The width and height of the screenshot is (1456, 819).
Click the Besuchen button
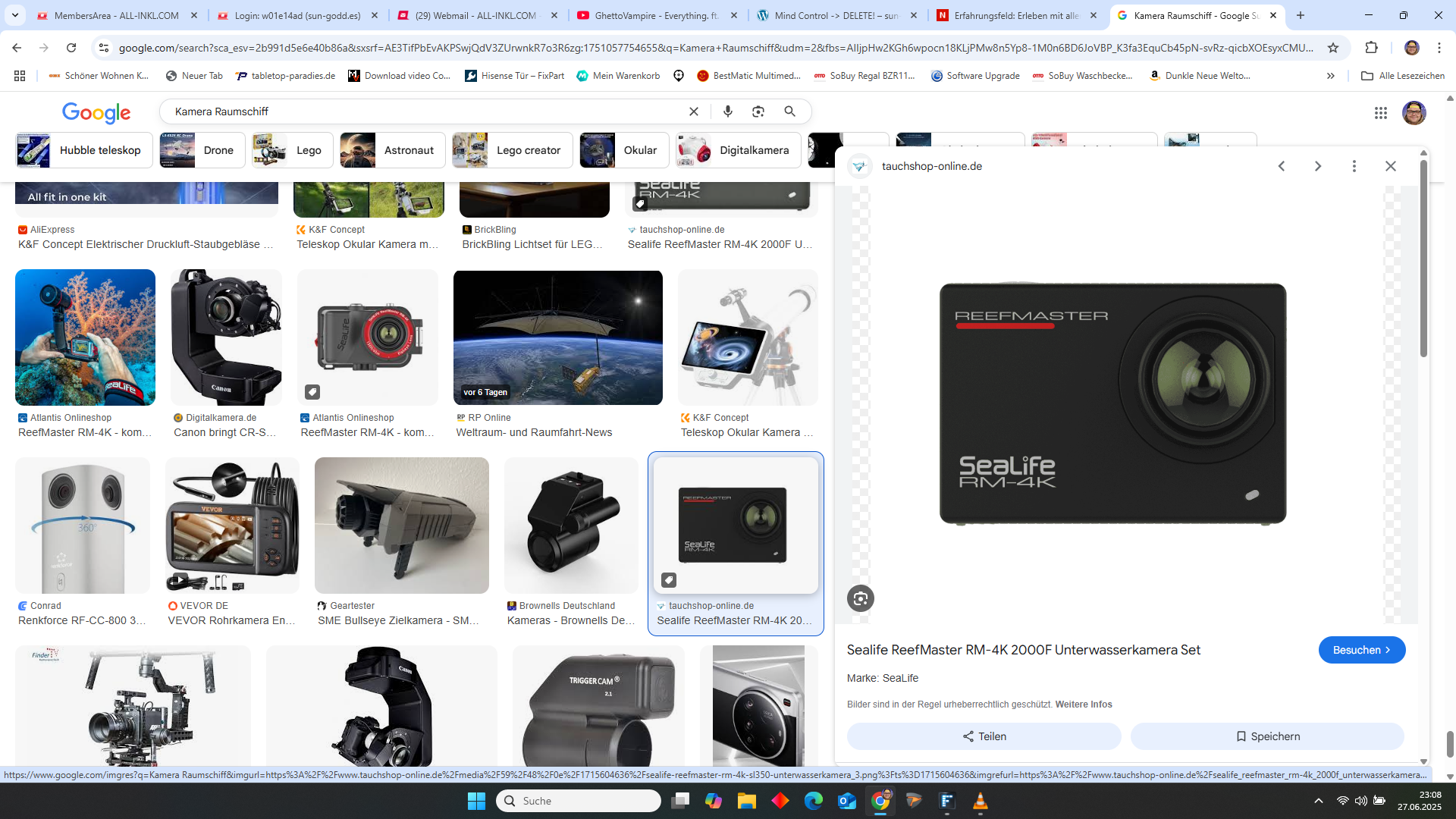(x=1362, y=650)
